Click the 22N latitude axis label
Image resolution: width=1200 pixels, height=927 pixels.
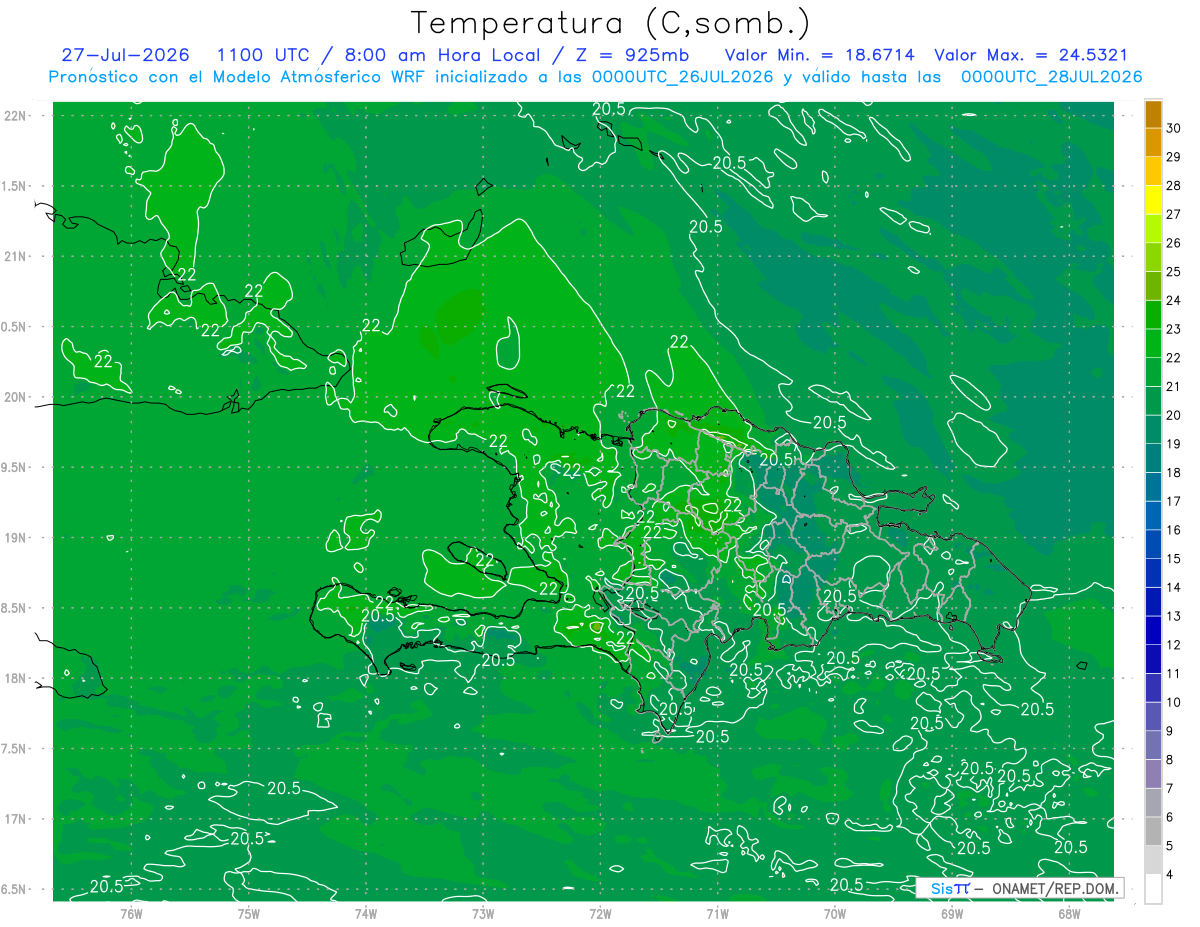click(x=15, y=116)
